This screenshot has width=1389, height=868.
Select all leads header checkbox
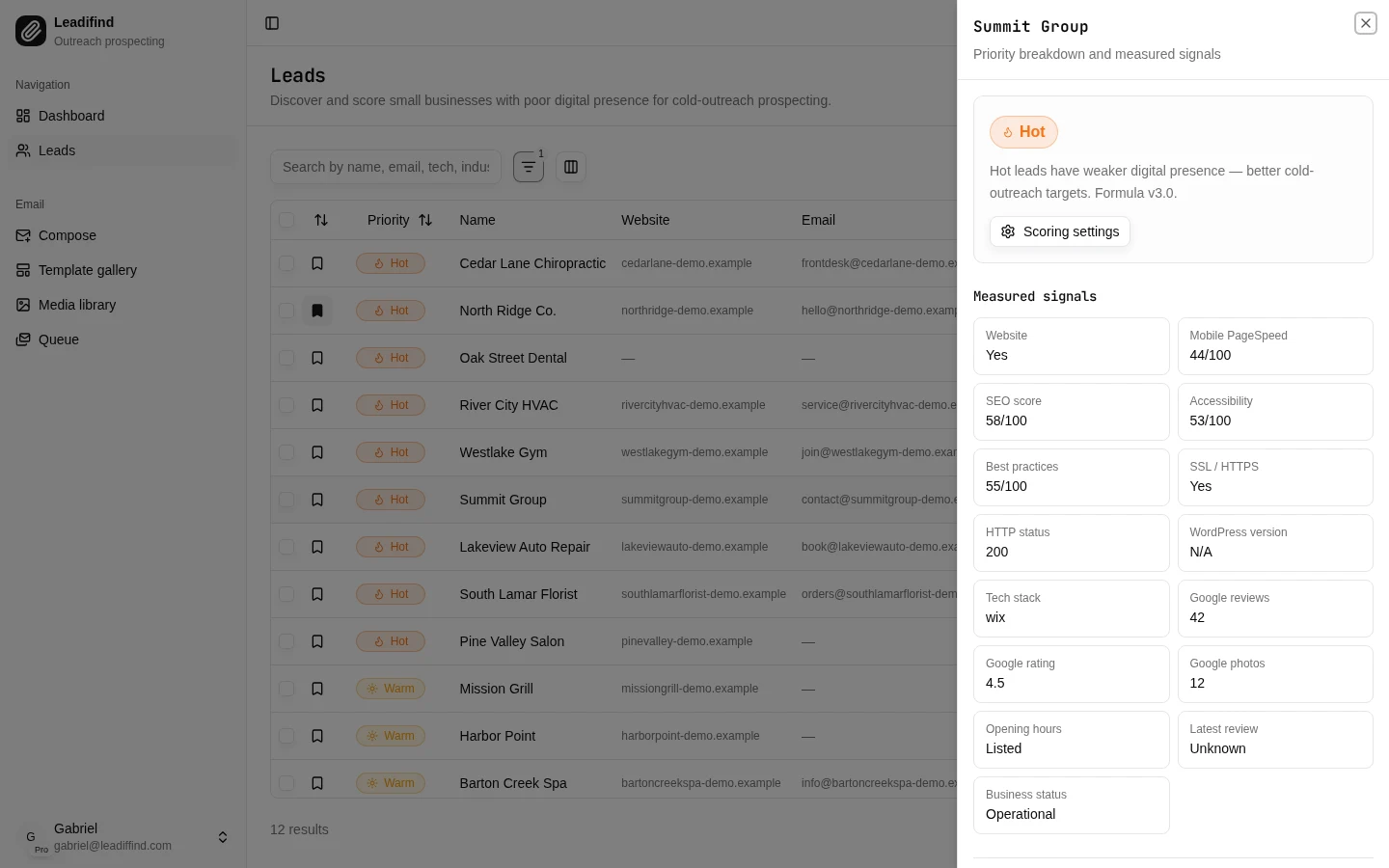pyautogui.click(x=286, y=220)
